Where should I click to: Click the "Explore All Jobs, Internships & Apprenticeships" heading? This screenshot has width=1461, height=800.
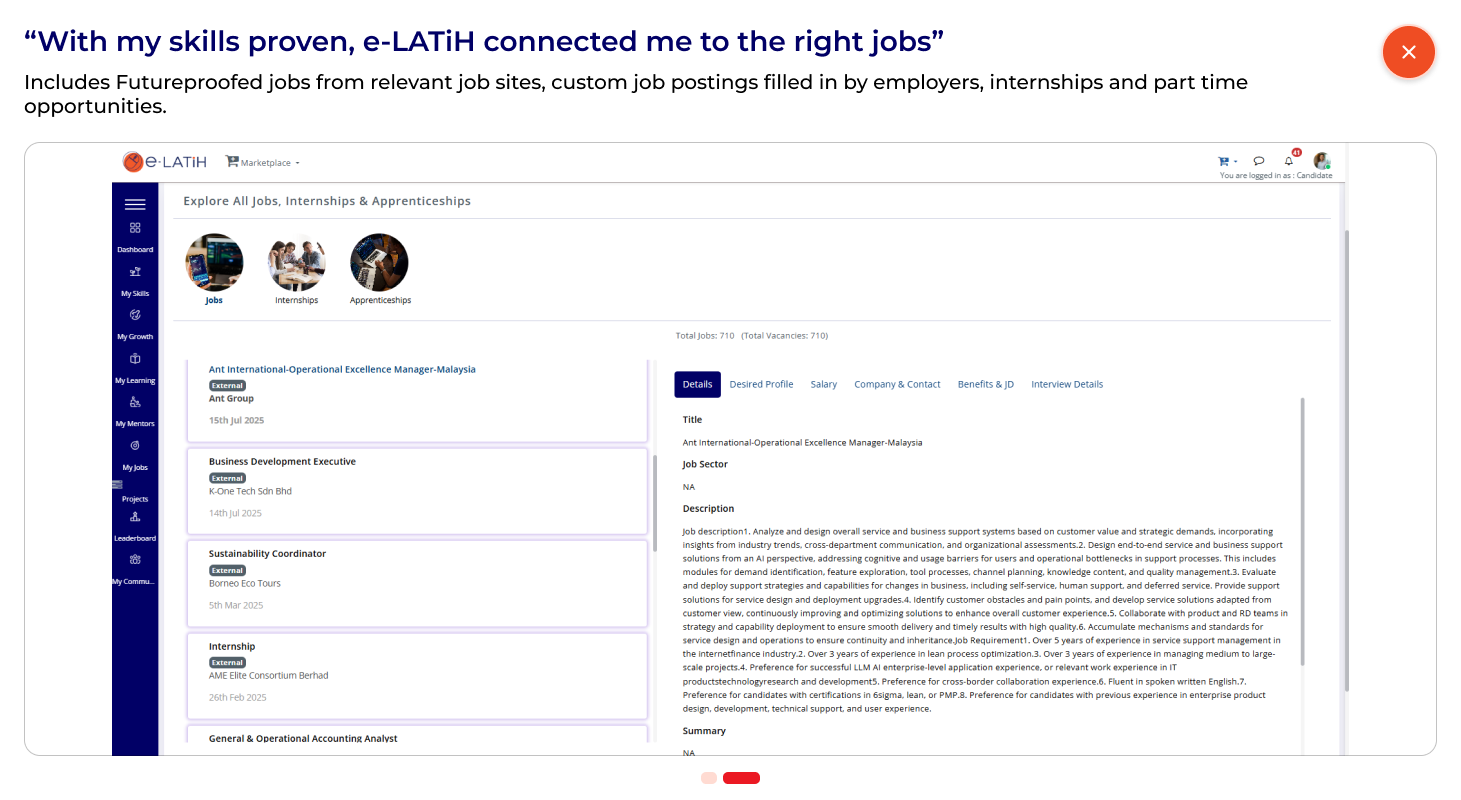[327, 201]
